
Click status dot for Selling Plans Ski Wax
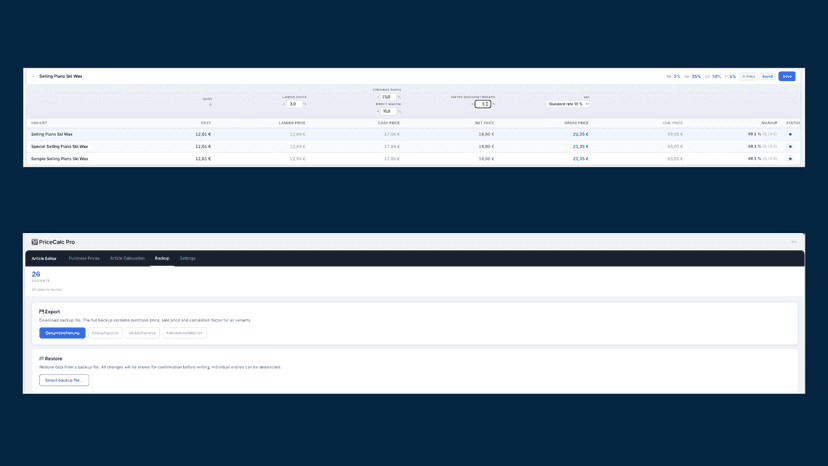[x=790, y=134]
